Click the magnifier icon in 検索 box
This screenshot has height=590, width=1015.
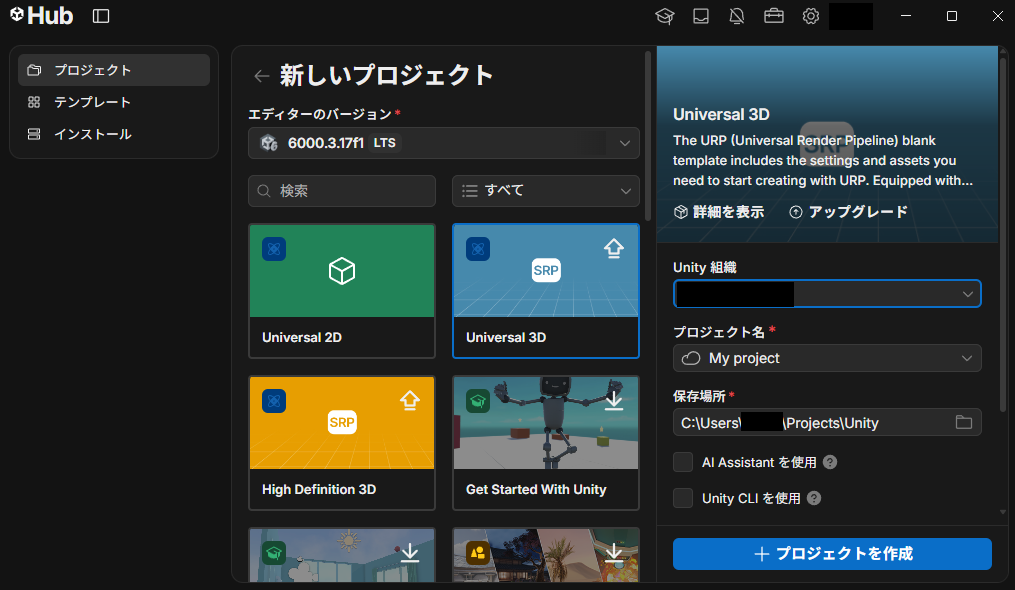pyautogui.click(x=263, y=191)
